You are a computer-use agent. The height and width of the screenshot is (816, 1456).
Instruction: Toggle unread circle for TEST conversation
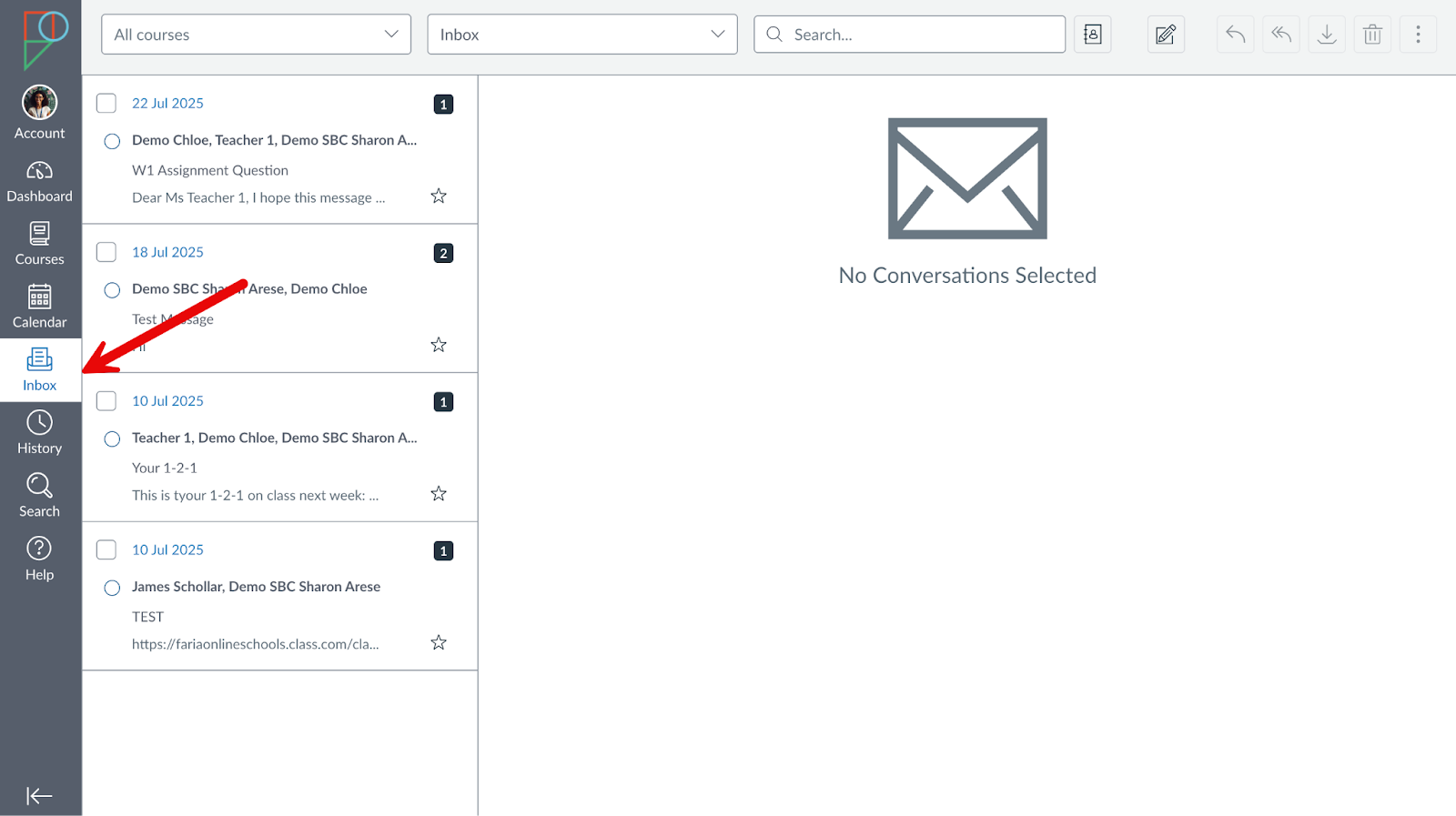[112, 588]
